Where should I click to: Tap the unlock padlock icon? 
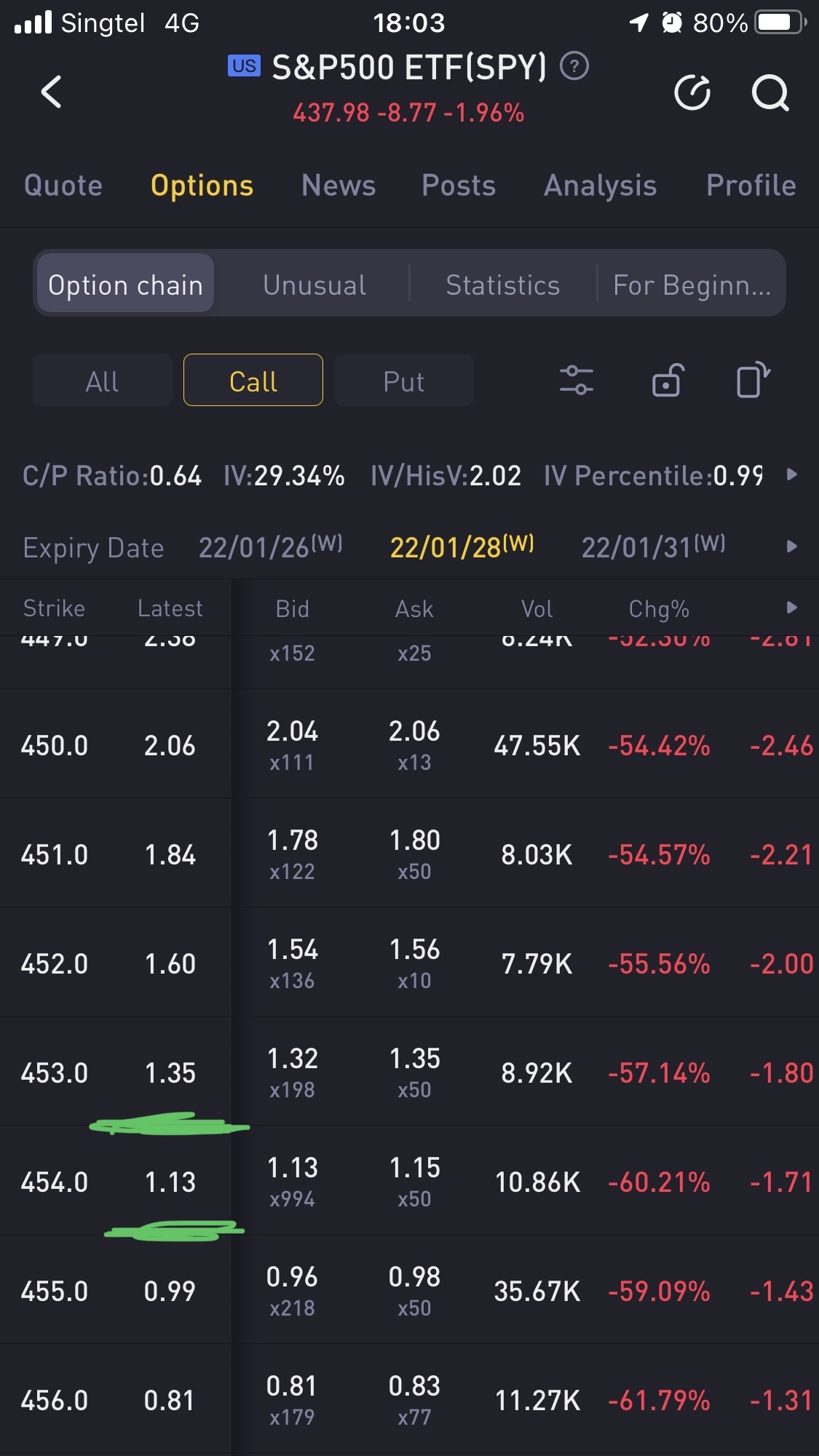(667, 381)
